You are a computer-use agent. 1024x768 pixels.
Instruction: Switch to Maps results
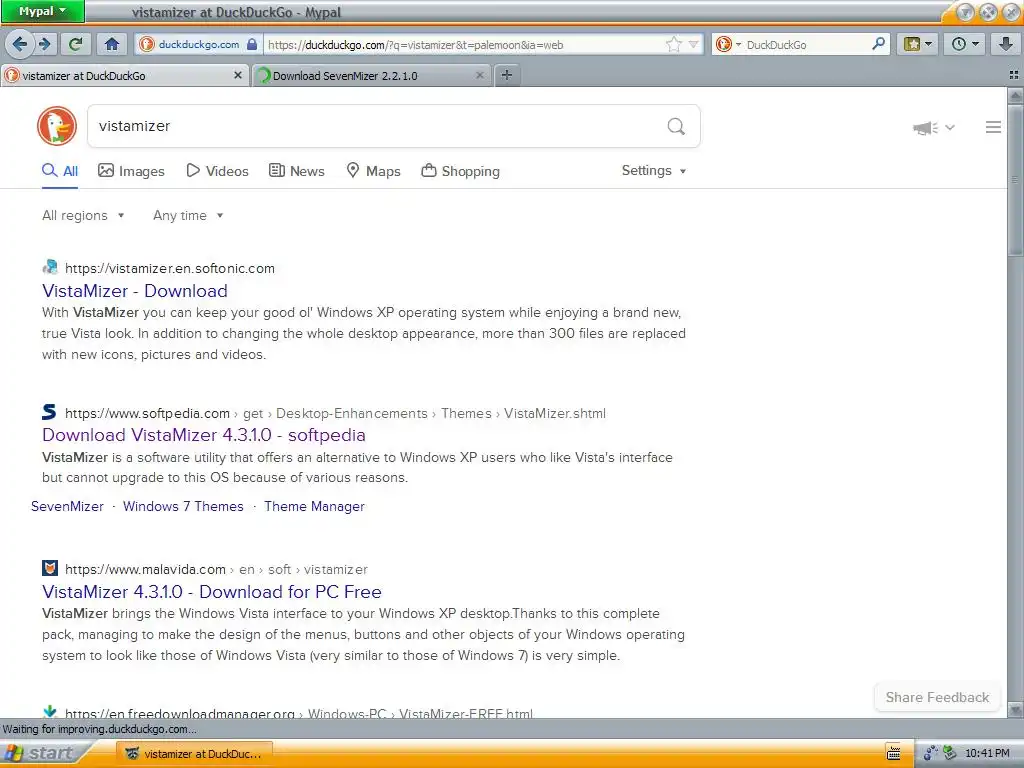pyautogui.click(x=373, y=171)
